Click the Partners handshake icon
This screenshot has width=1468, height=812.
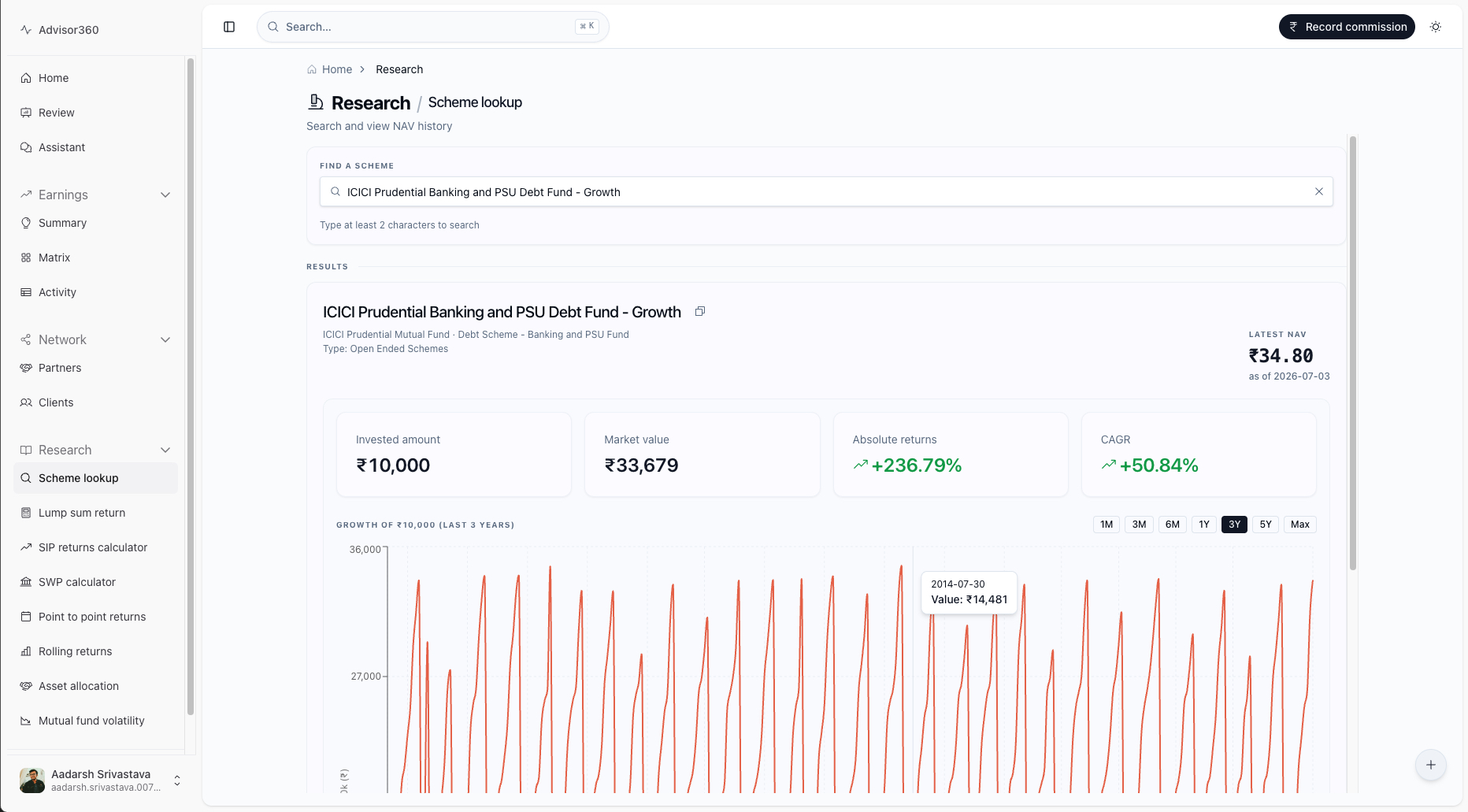26,368
